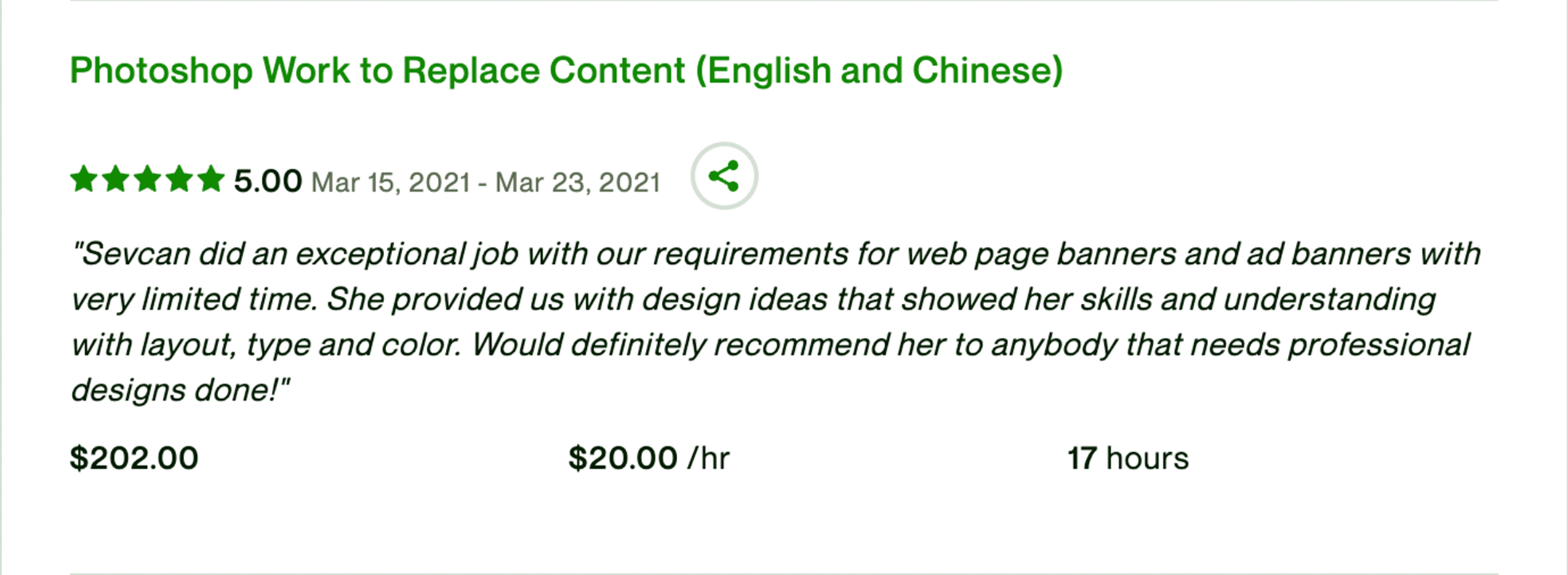Click the word "hours" after 17
This screenshot has height=575, width=1568.
1147,459
